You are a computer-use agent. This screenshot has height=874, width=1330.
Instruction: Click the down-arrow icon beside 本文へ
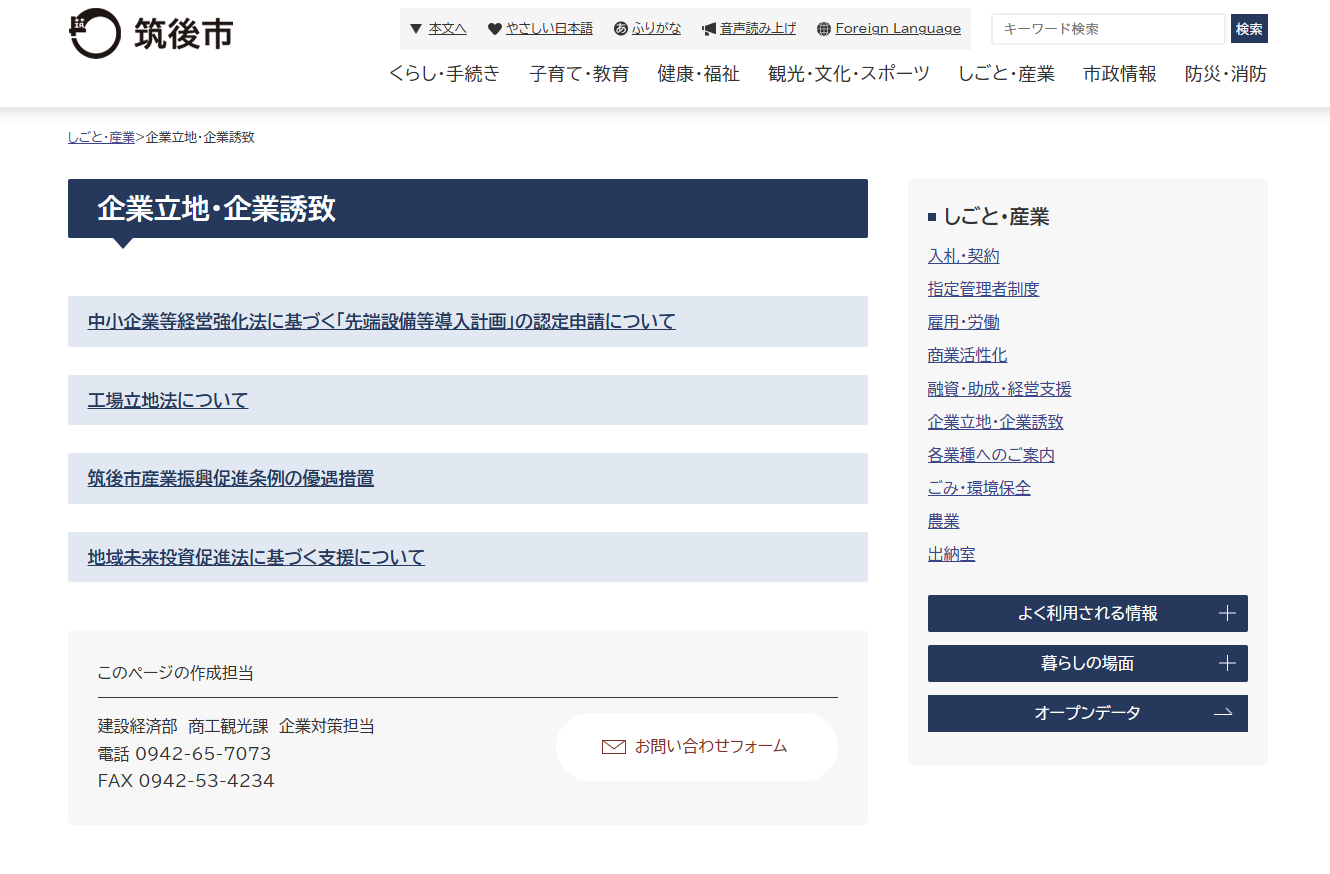[416, 29]
